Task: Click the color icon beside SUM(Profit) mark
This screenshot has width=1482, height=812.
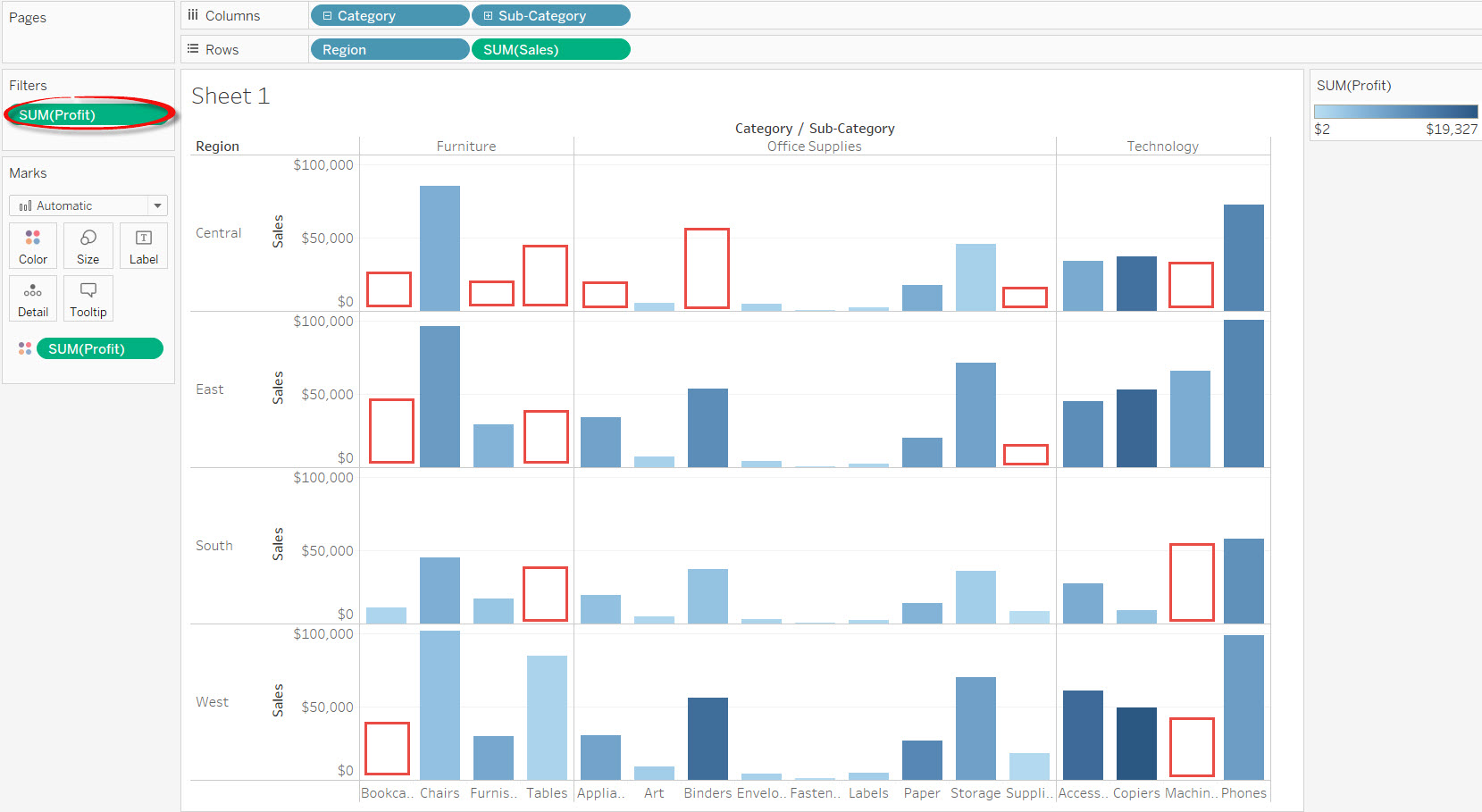Action: tap(25, 348)
